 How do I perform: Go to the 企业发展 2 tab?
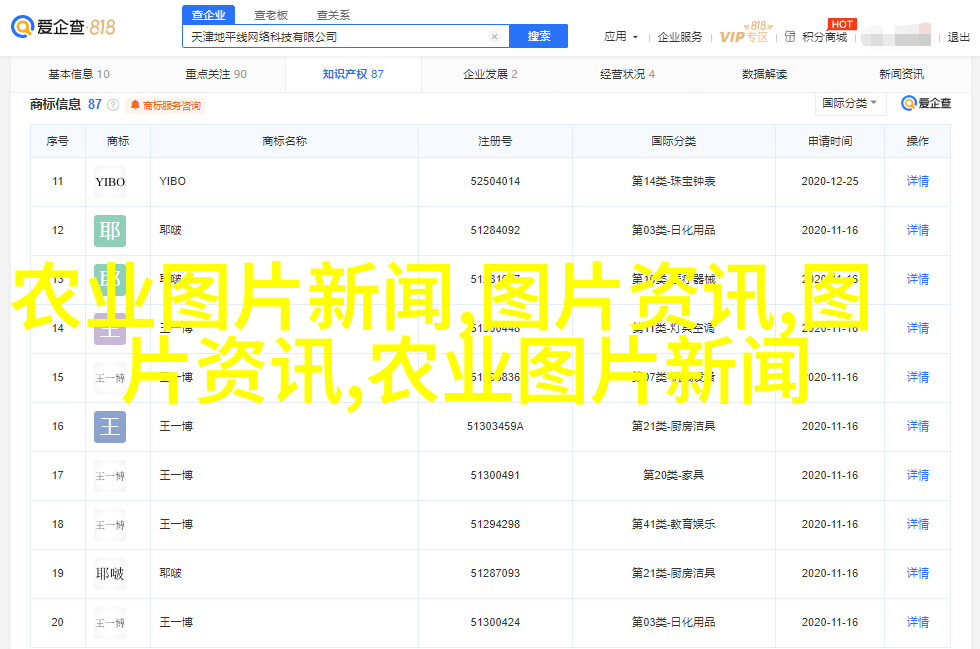click(490, 74)
